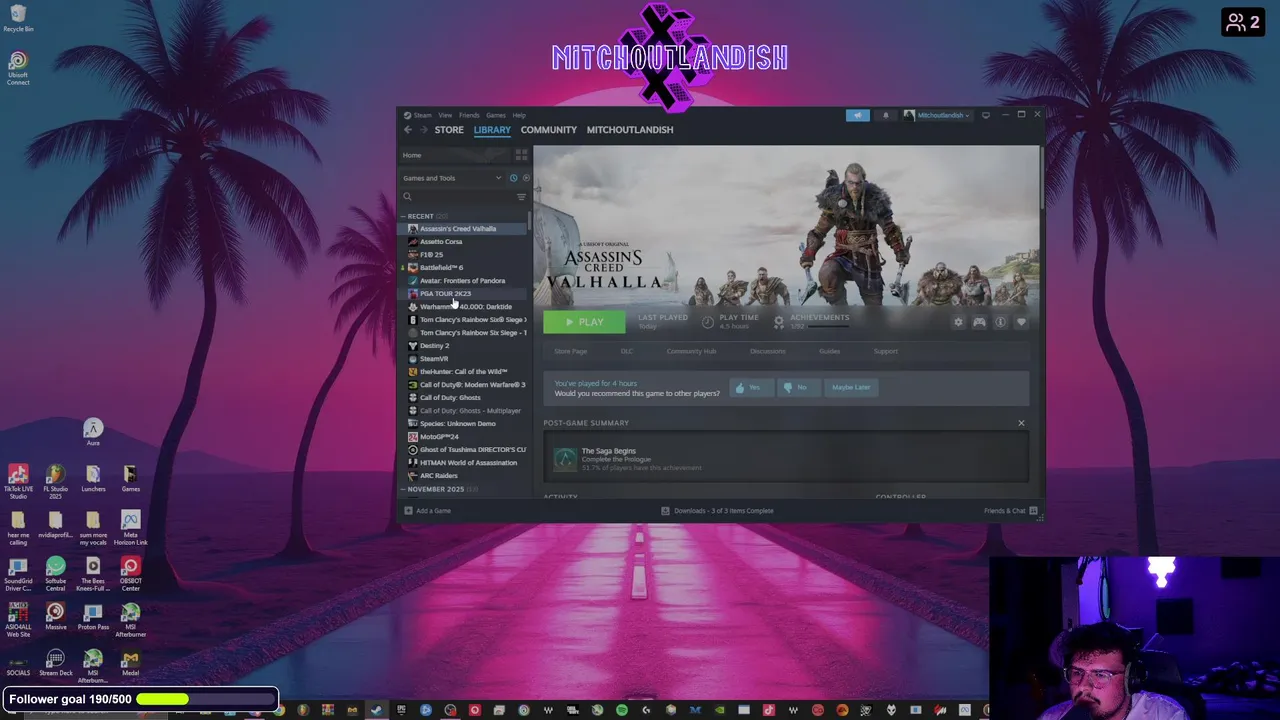Click the library search field
1280x720 pixels.
tap(457, 197)
